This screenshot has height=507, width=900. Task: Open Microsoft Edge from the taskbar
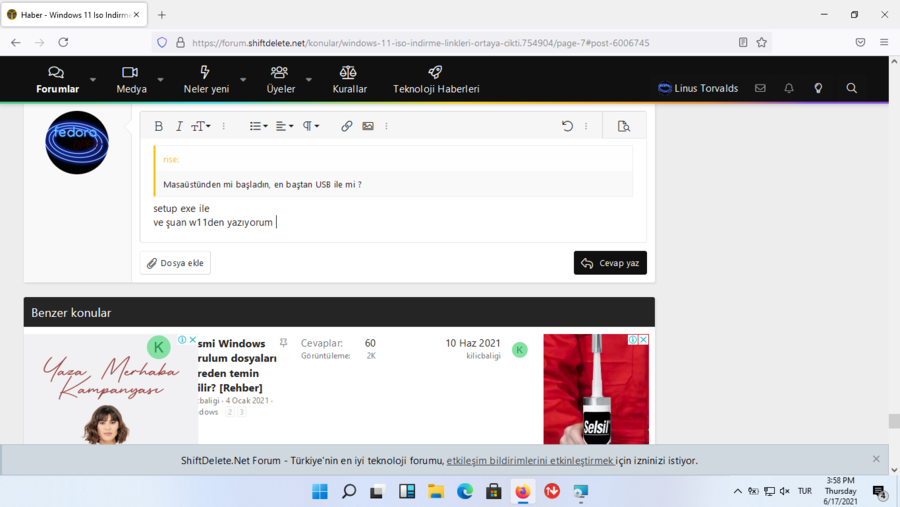click(x=465, y=491)
